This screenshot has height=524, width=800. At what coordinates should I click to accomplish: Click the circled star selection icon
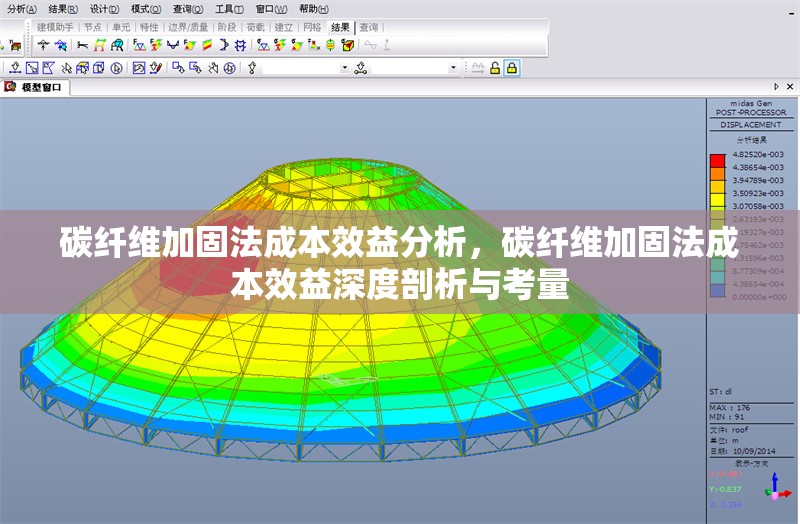[230, 68]
